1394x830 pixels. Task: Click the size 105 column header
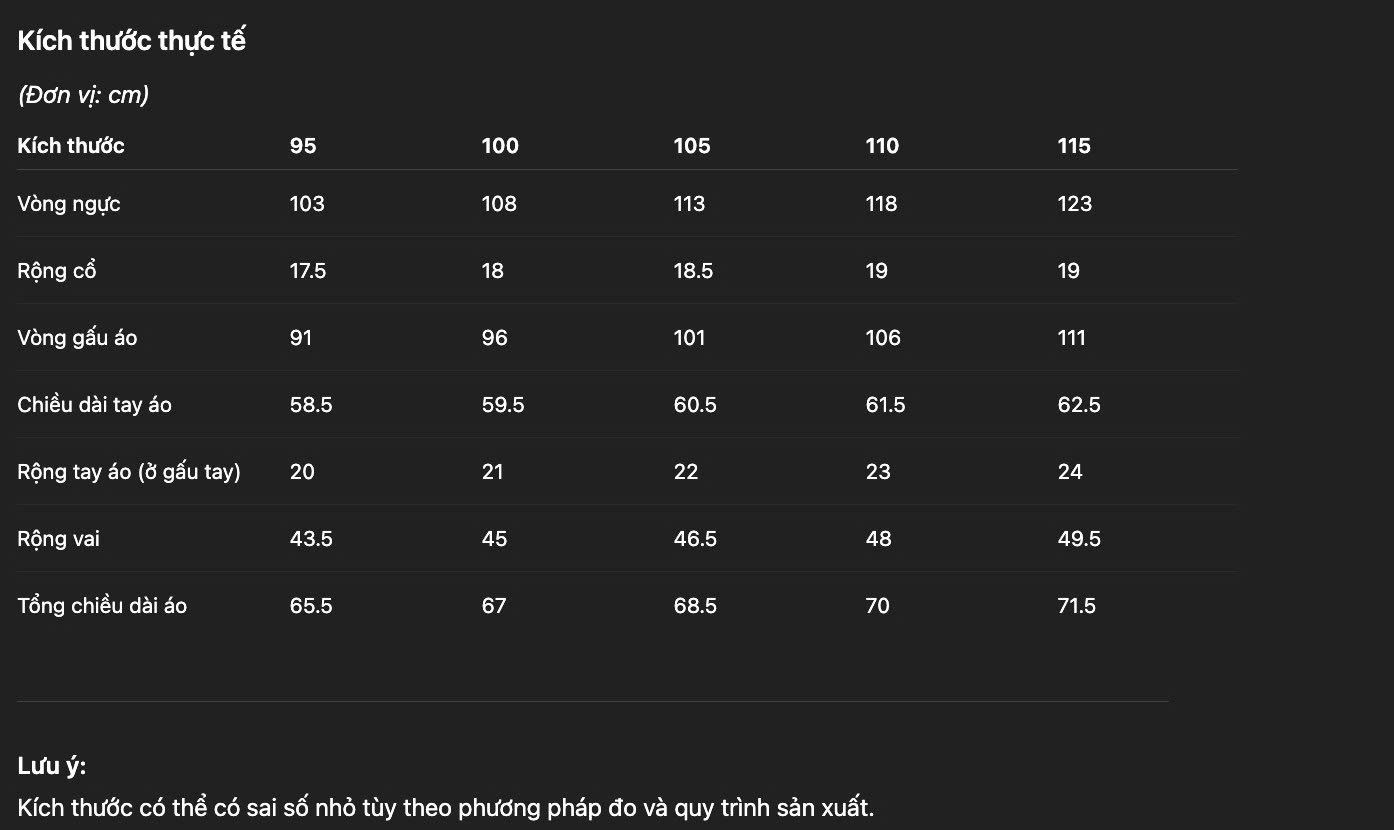[692, 146]
